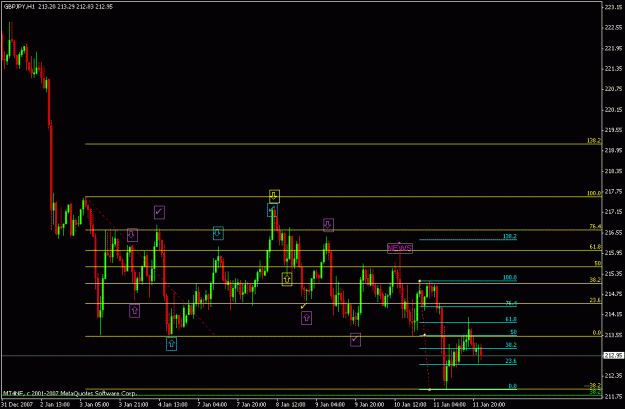
Task: Click the yellow Fibonacci 138.2 label
Action: 594,141
